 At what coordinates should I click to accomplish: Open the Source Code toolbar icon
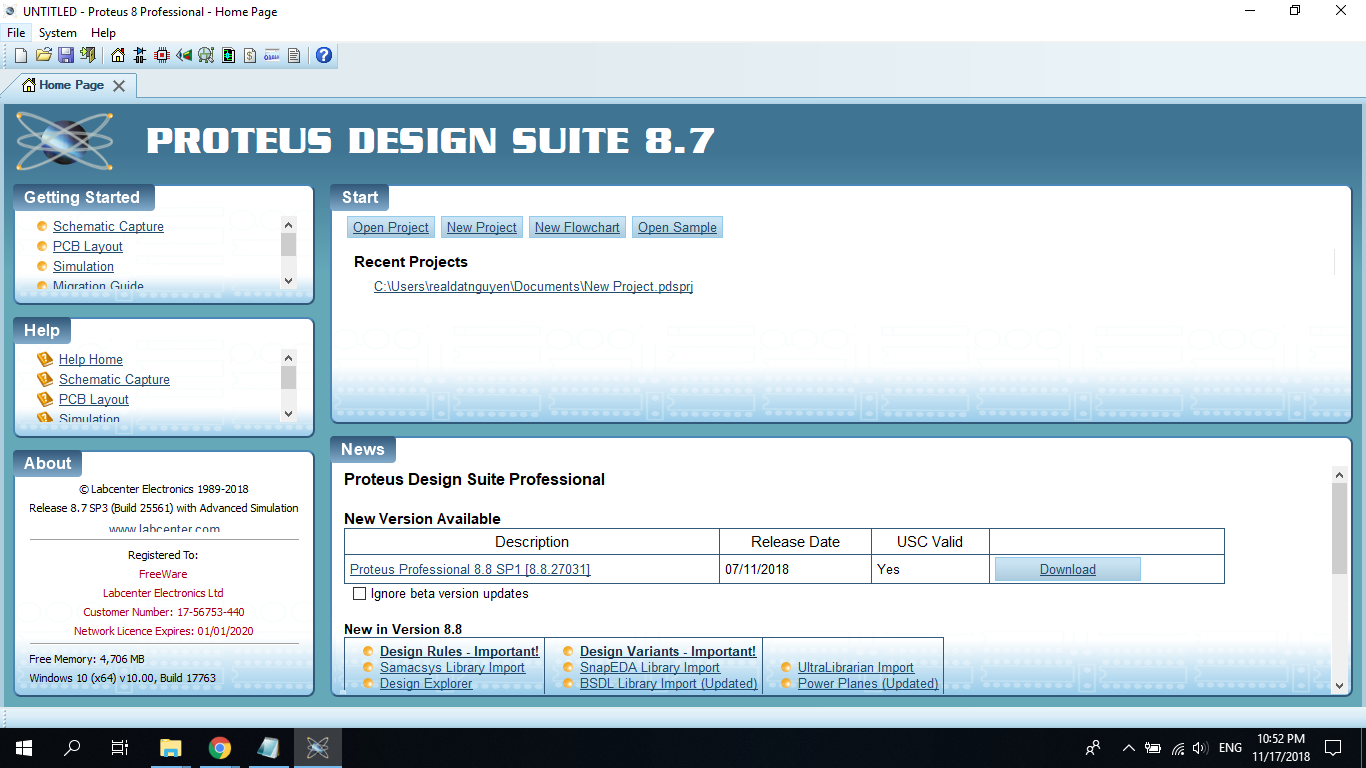coord(272,55)
